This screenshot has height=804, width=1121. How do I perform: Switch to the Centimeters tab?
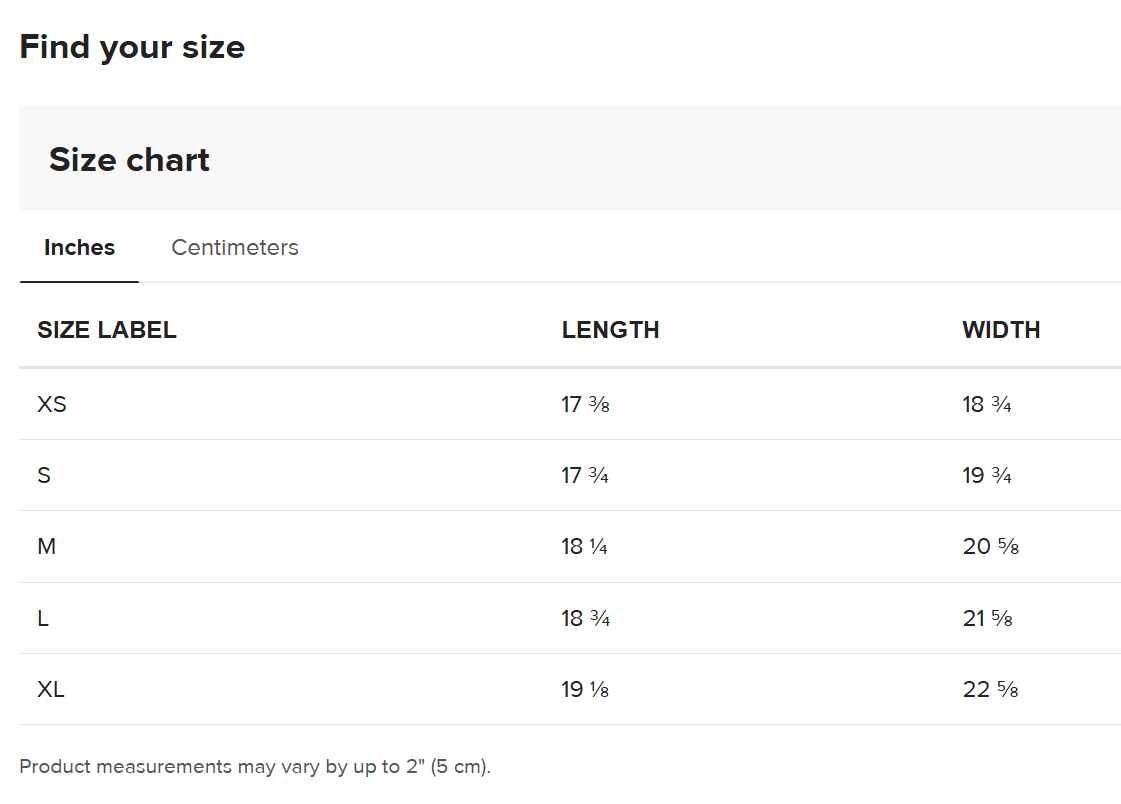235,247
